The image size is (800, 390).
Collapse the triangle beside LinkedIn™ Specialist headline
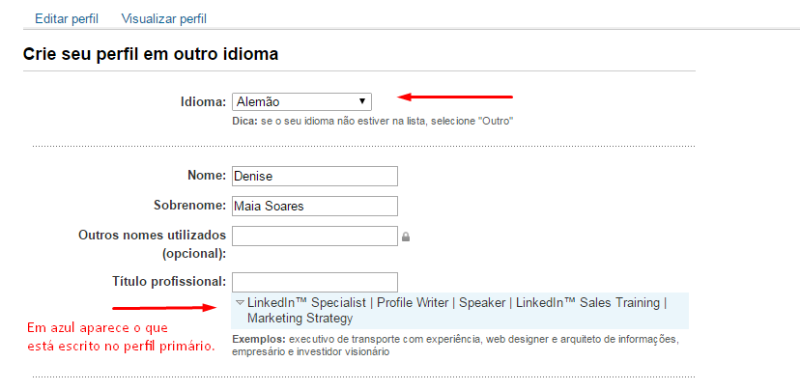(x=240, y=303)
